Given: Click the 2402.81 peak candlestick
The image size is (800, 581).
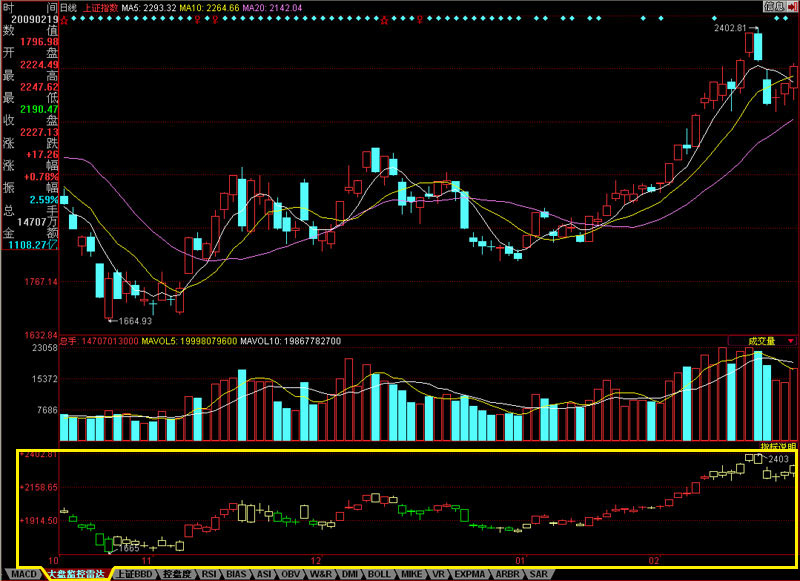Looking at the screenshot, I should click(x=758, y=46).
